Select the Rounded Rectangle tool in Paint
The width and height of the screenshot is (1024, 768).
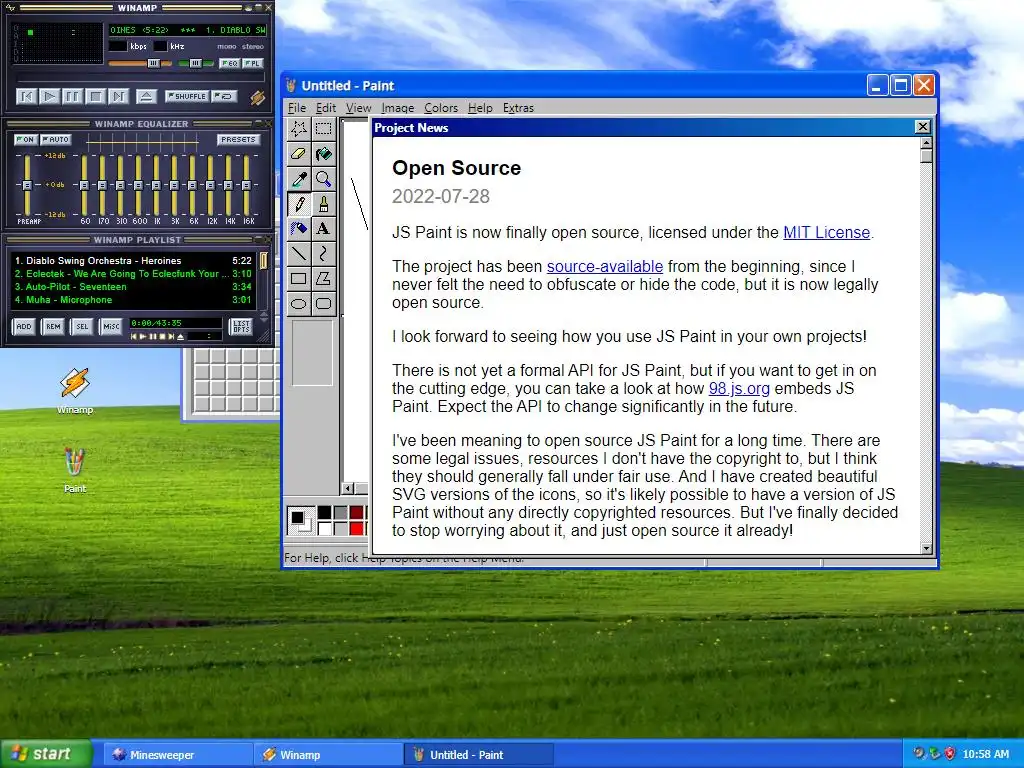click(323, 304)
